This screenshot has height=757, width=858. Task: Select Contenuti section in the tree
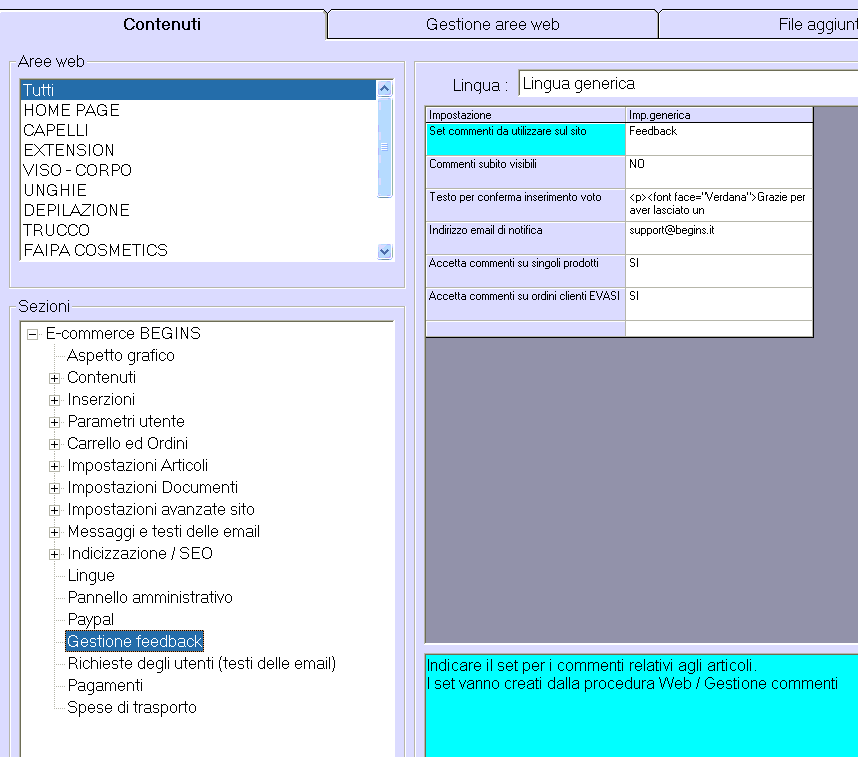tap(101, 378)
